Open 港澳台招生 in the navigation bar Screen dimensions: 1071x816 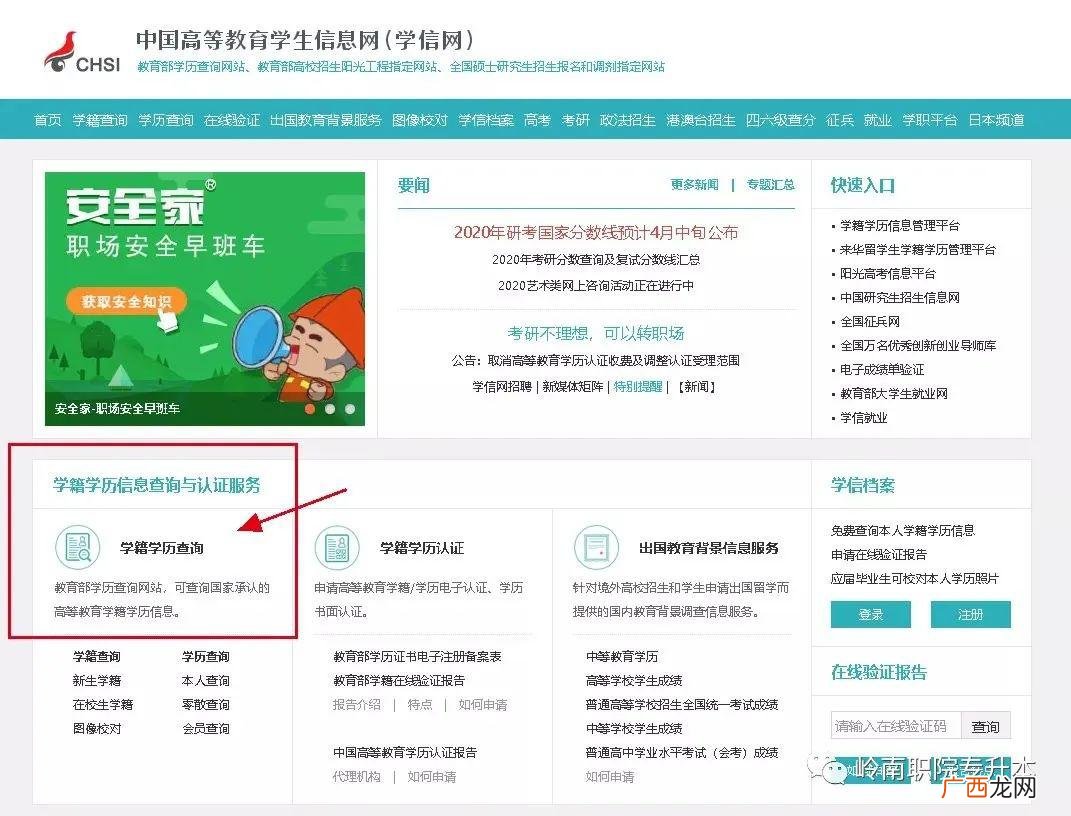coord(701,120)
